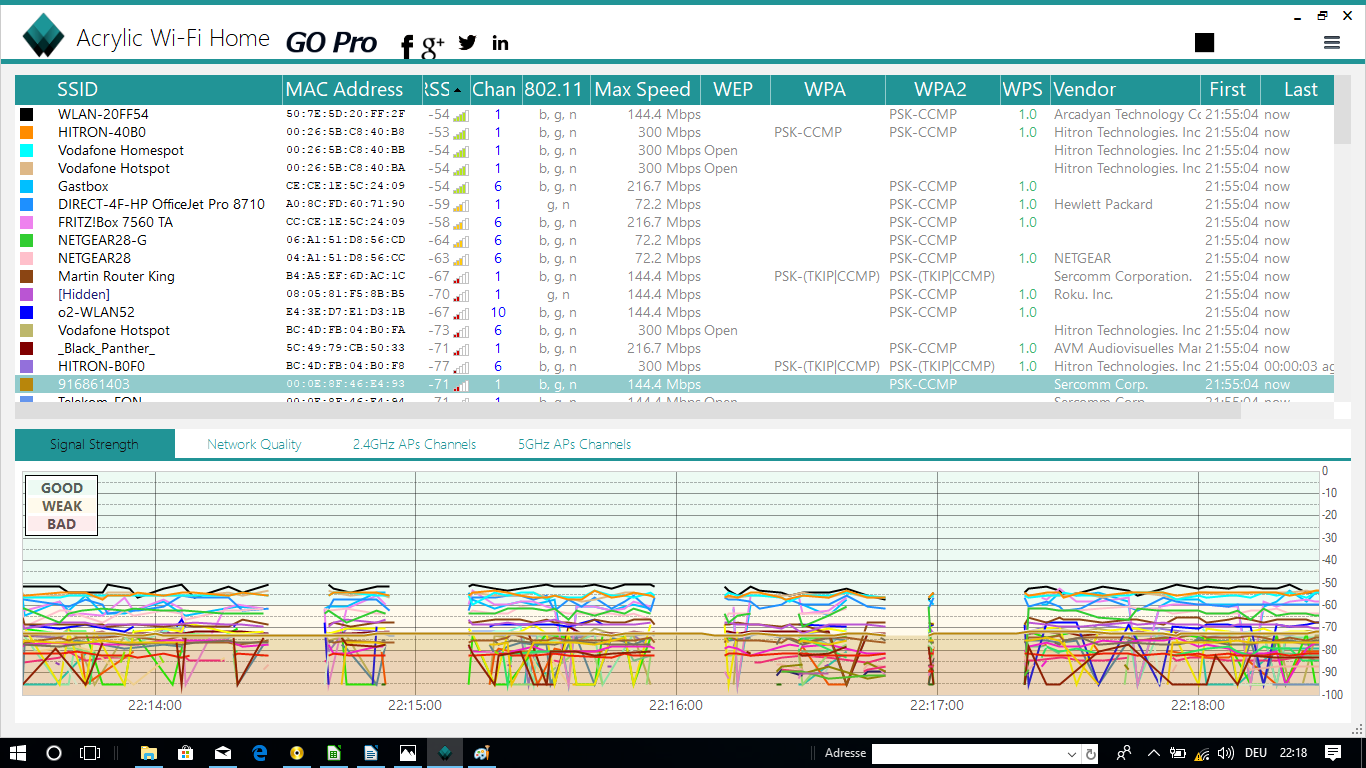This screenshot has height=768, width=1366.
Task: Sort by Vendor column header
Action: pyautogui.click(x=1125, y=89)
